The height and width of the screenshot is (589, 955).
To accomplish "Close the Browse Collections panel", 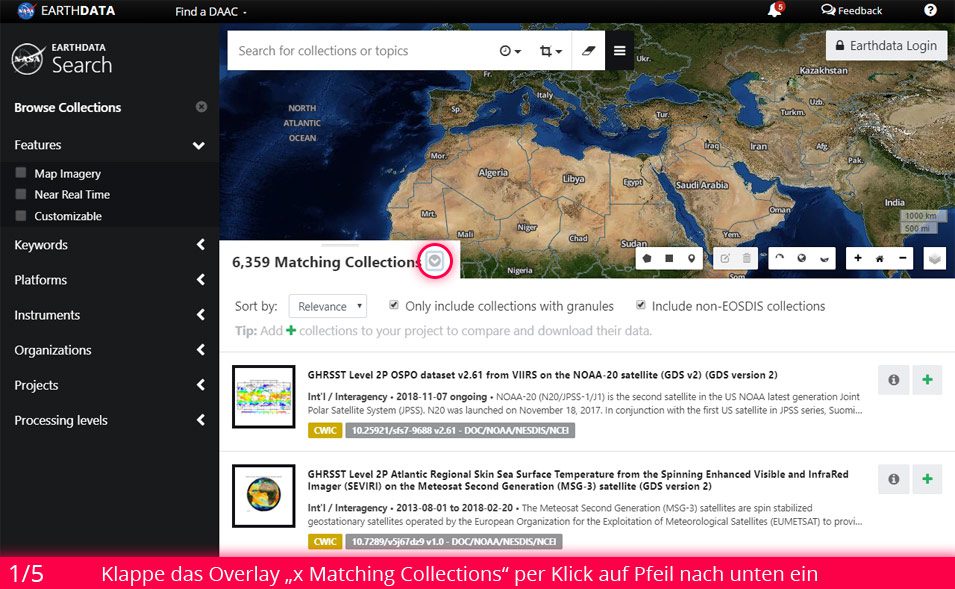I will click(x=201, y=107).
